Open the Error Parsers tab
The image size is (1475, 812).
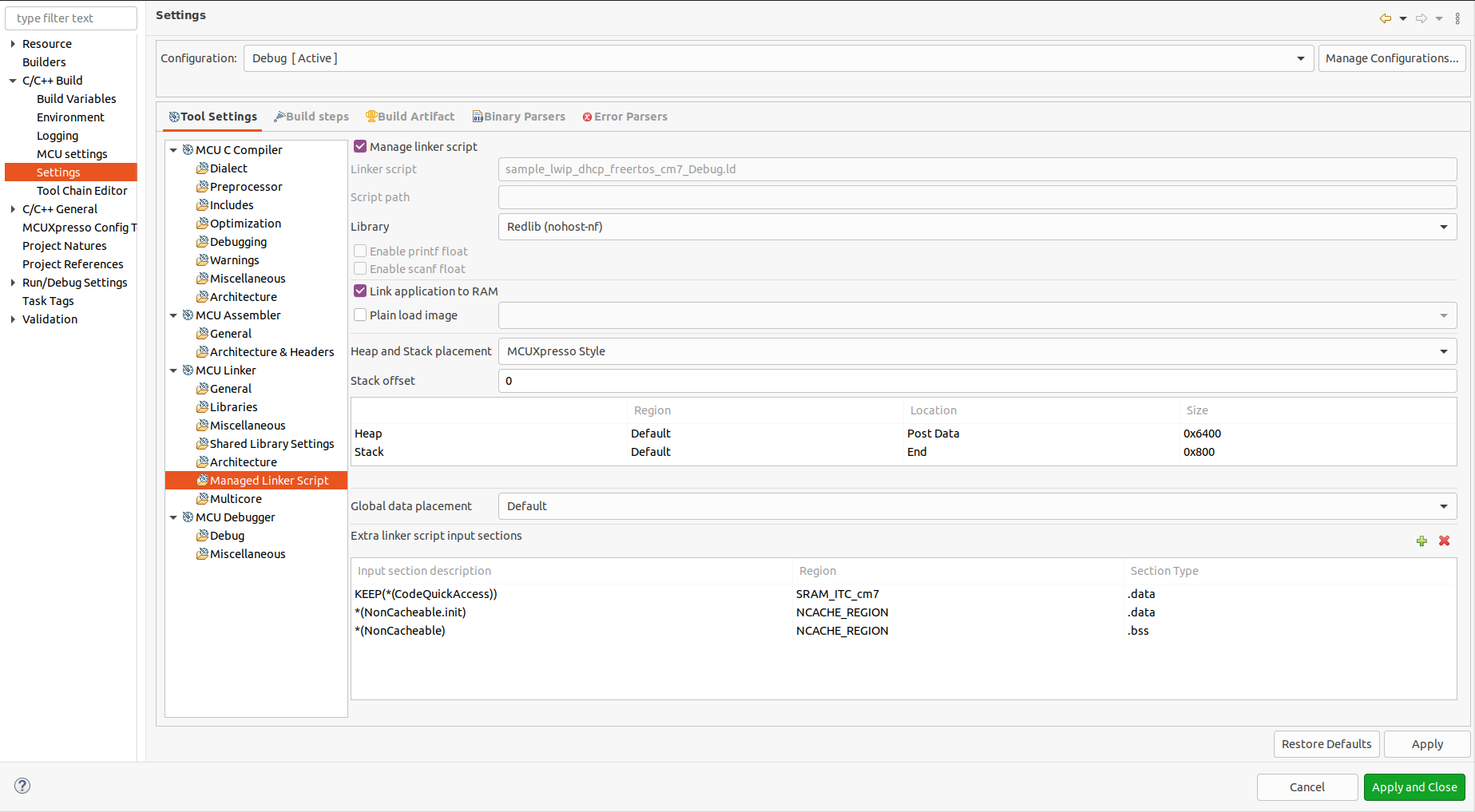coord(624,117)
